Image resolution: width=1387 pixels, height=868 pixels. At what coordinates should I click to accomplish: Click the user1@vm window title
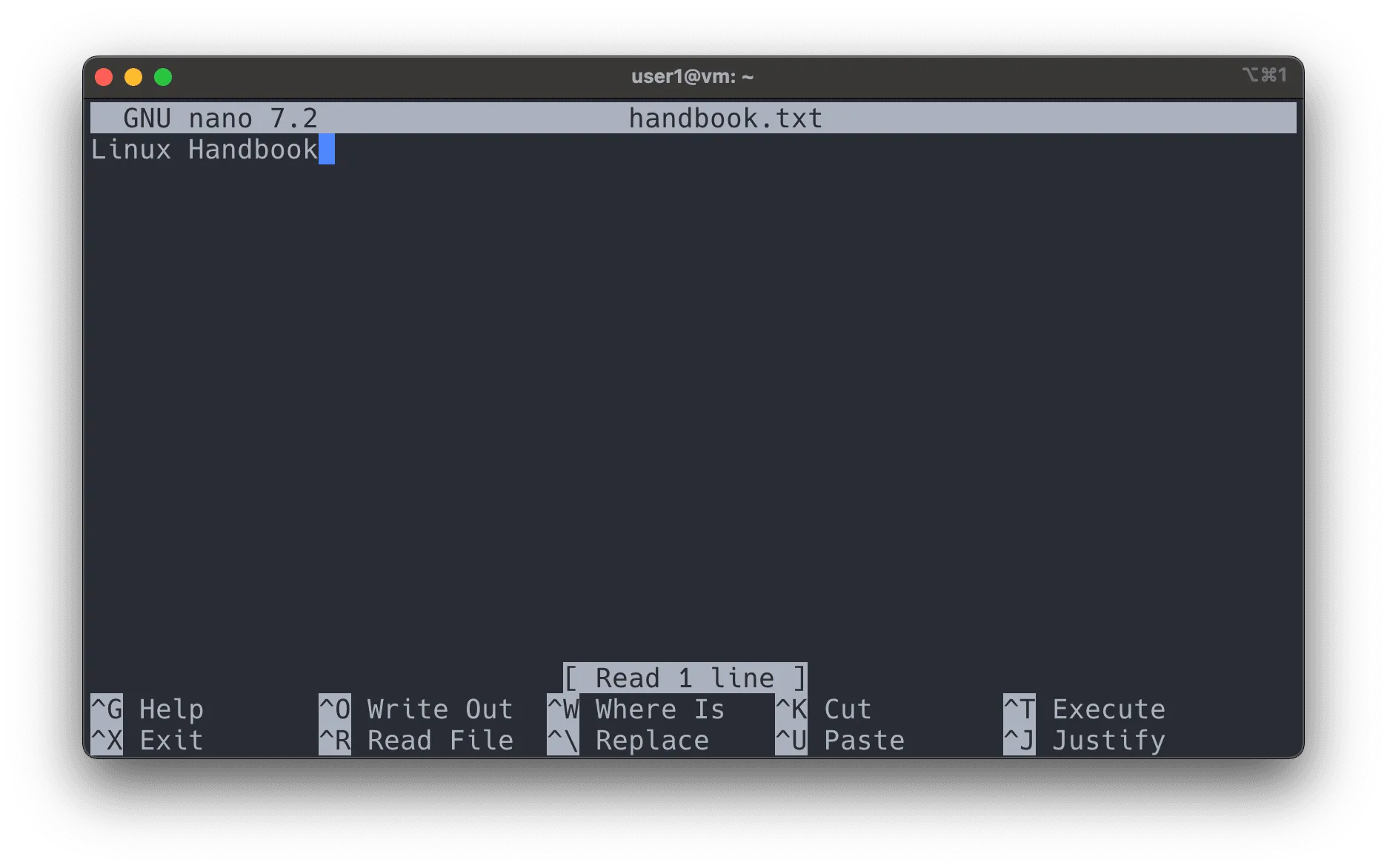692,76
